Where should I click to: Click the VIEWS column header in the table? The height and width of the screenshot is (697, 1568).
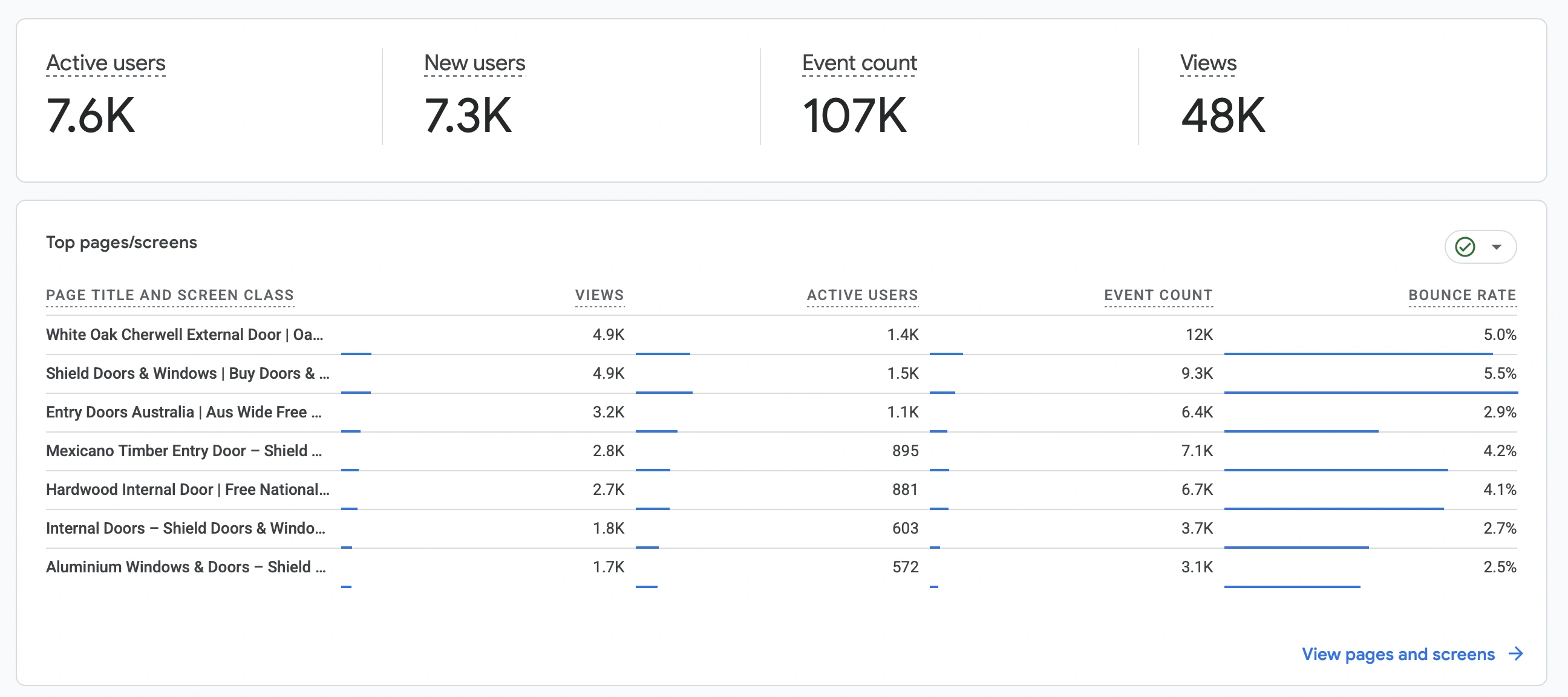point(599,295)
